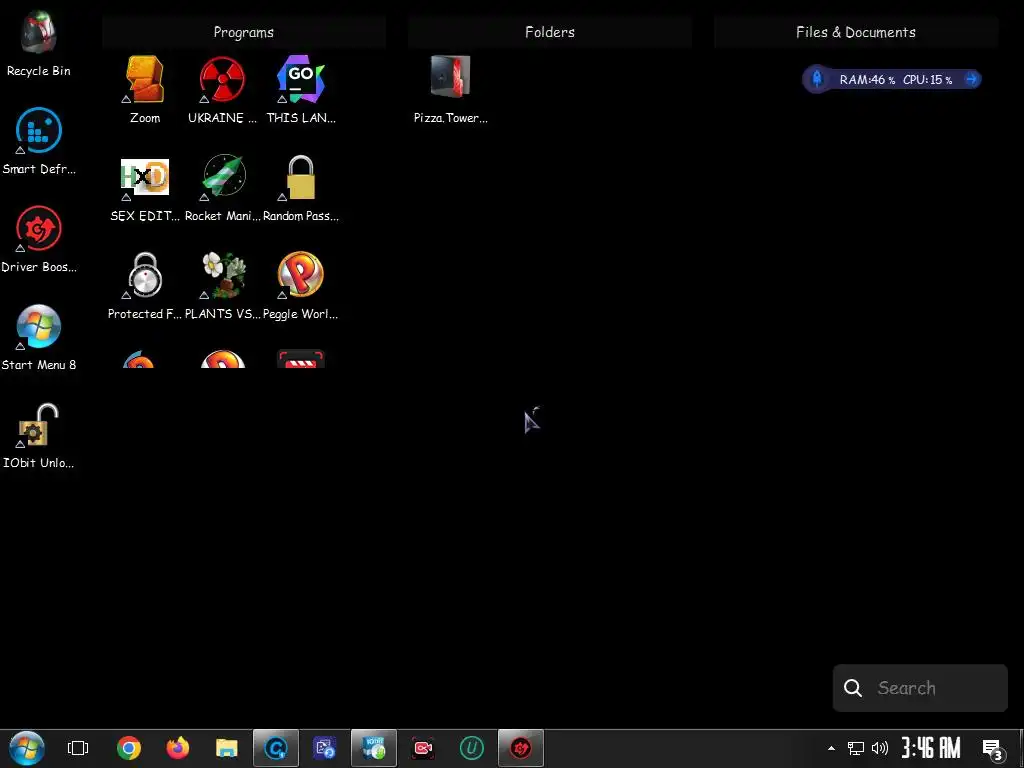The width and height of the screenshot is (1024, 768).
Task: Click the magnifier icon in the Search box
Action: coord(852,688)
